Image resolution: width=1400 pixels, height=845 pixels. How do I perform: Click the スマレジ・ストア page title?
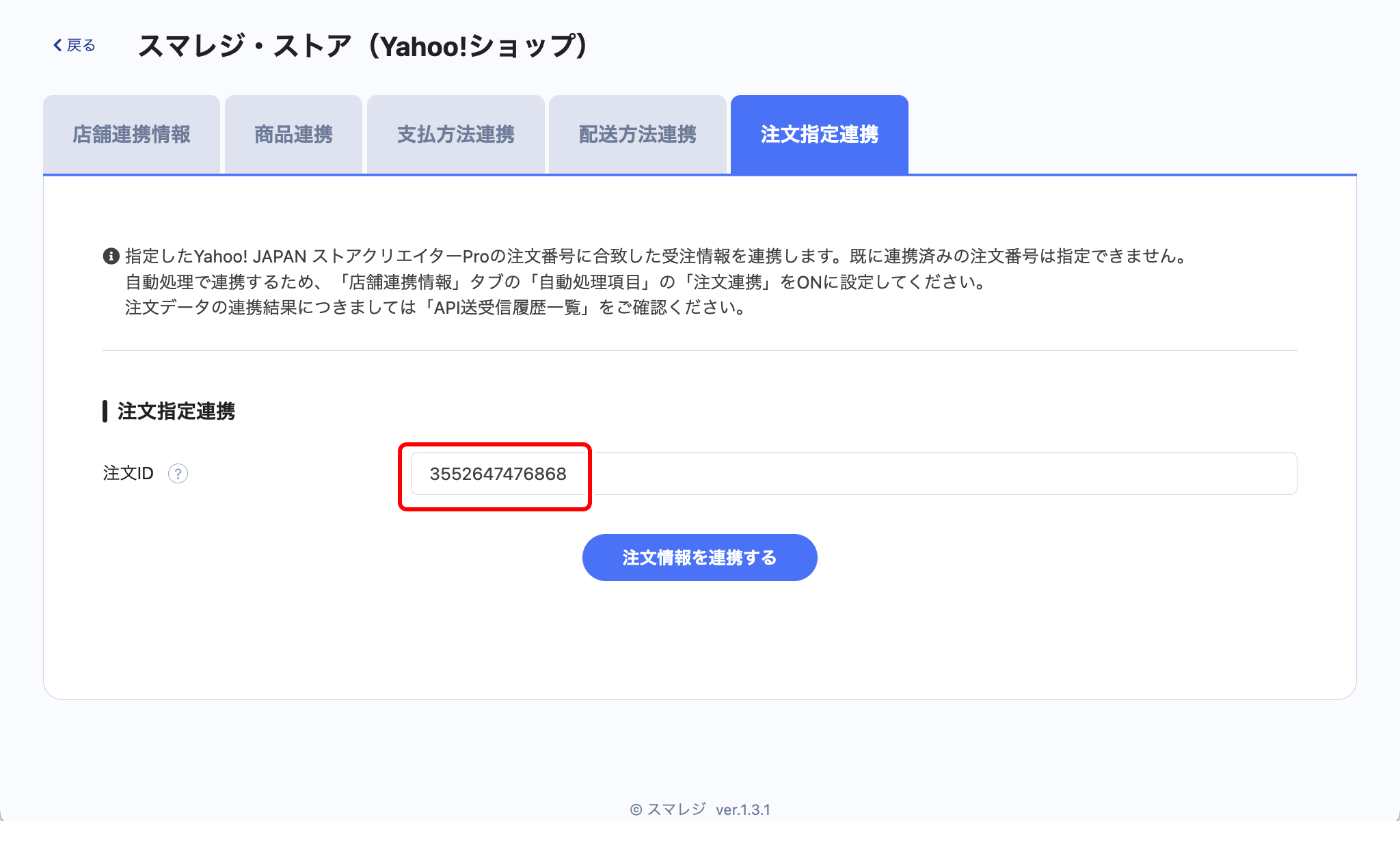(x=362, y=46)
